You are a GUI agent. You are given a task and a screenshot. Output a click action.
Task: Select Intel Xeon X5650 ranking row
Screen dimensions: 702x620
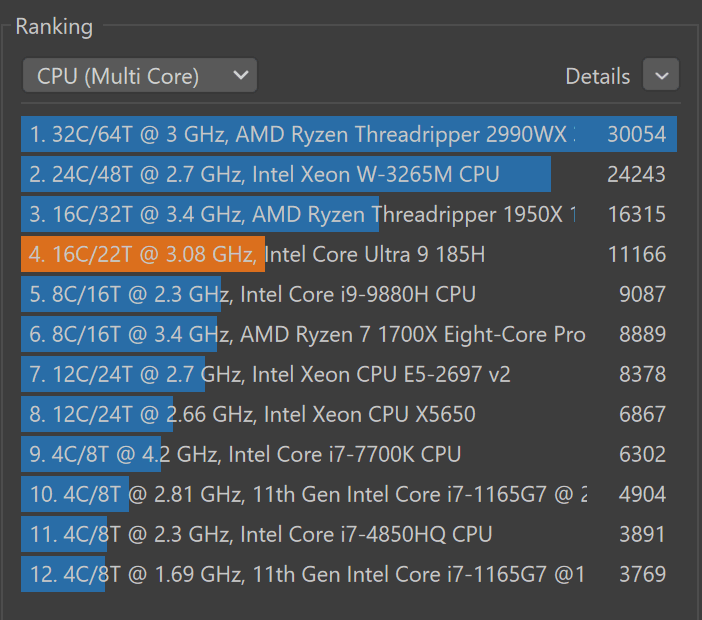(x=349, y=414)
